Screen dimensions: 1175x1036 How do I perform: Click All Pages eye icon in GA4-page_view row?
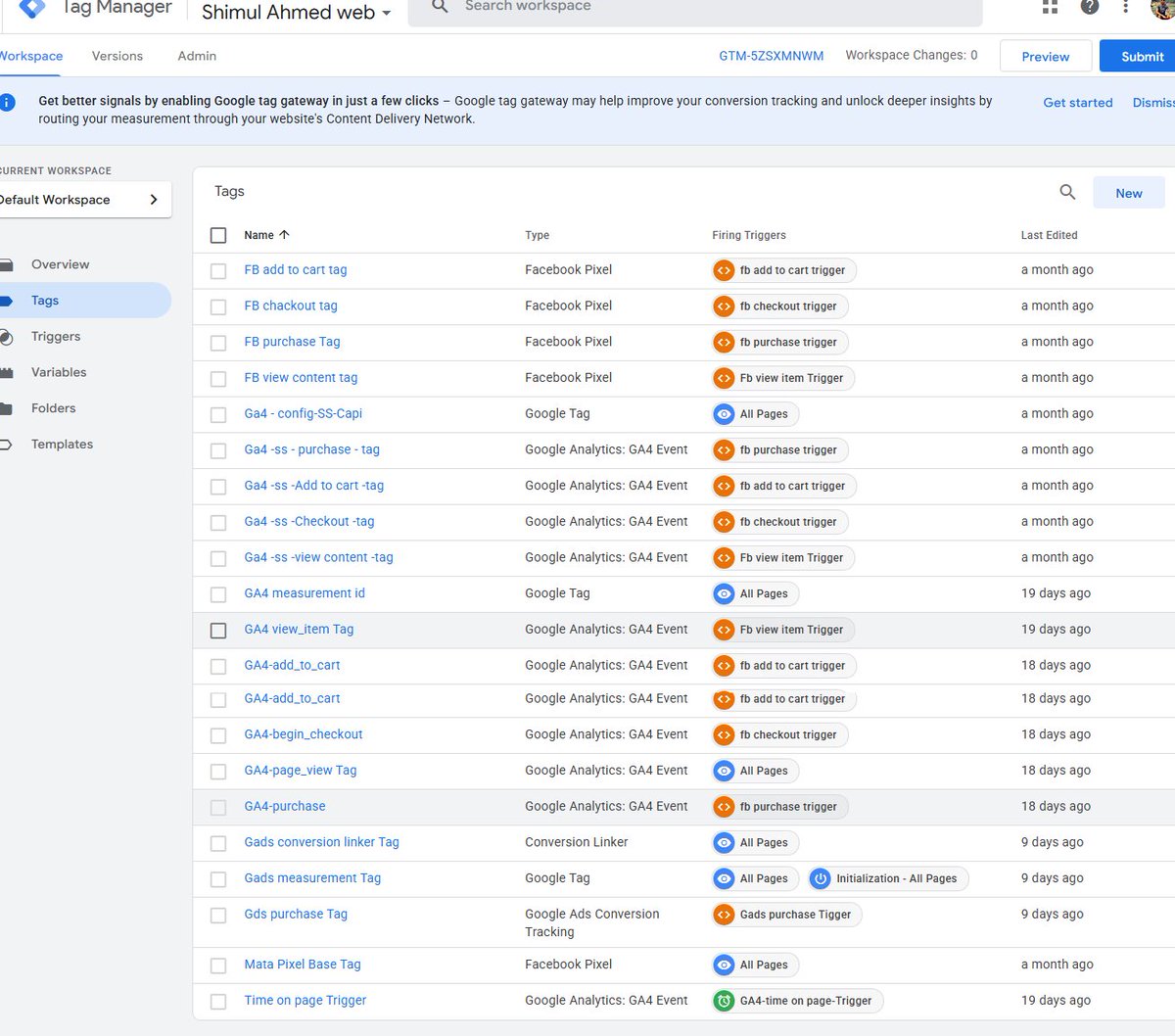coord(724,772)
